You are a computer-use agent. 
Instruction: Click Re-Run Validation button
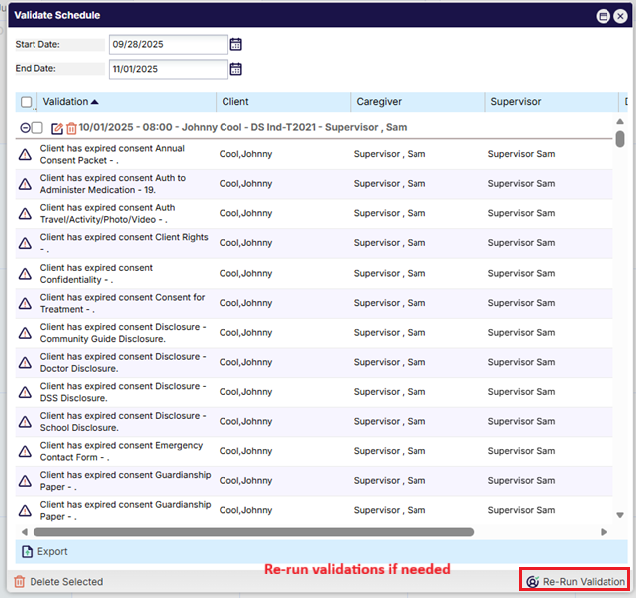pos(575,581)
